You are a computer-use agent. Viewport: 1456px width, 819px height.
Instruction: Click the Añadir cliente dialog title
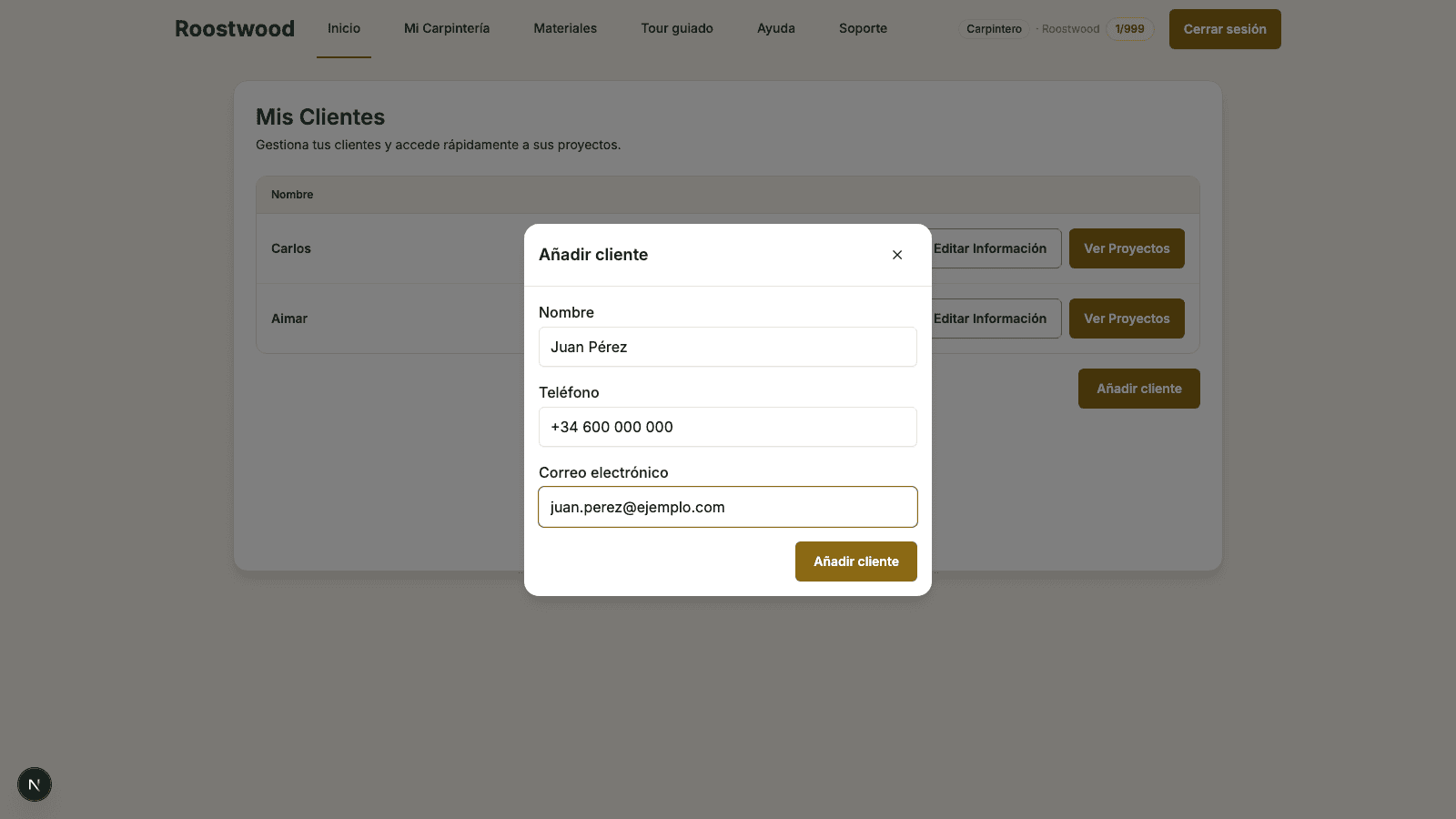[593, 255]
